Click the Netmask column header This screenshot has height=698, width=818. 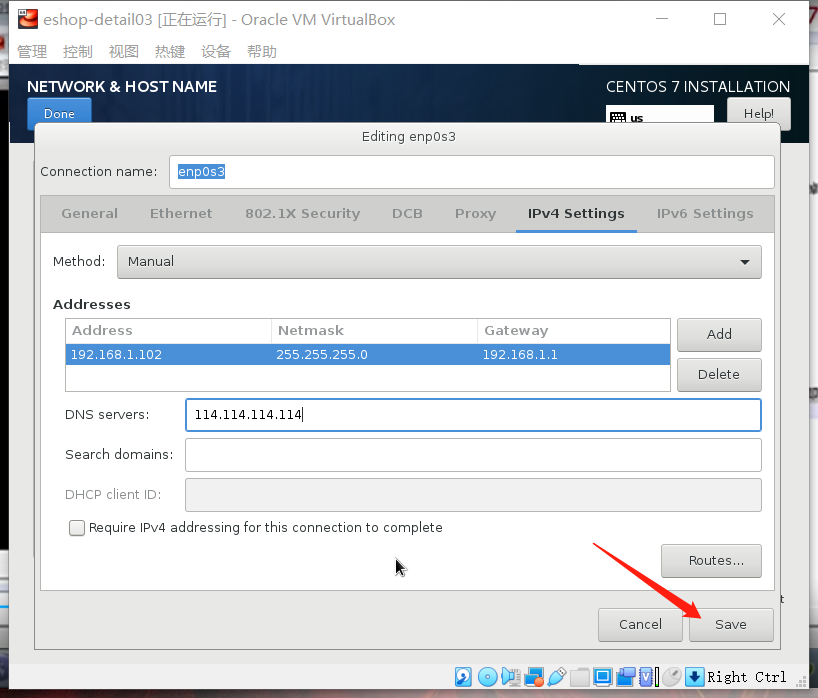(x=374, y=331)
